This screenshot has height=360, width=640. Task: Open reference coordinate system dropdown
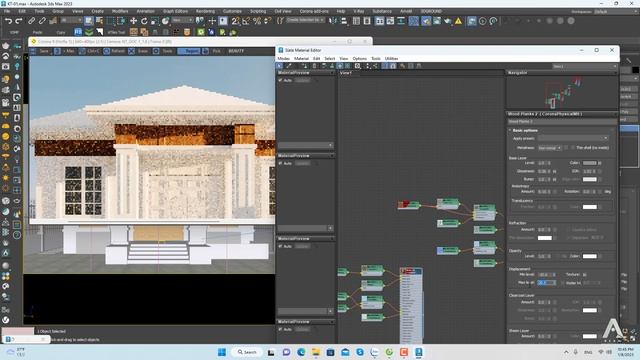pyautogui.click(x=182, y=20)
